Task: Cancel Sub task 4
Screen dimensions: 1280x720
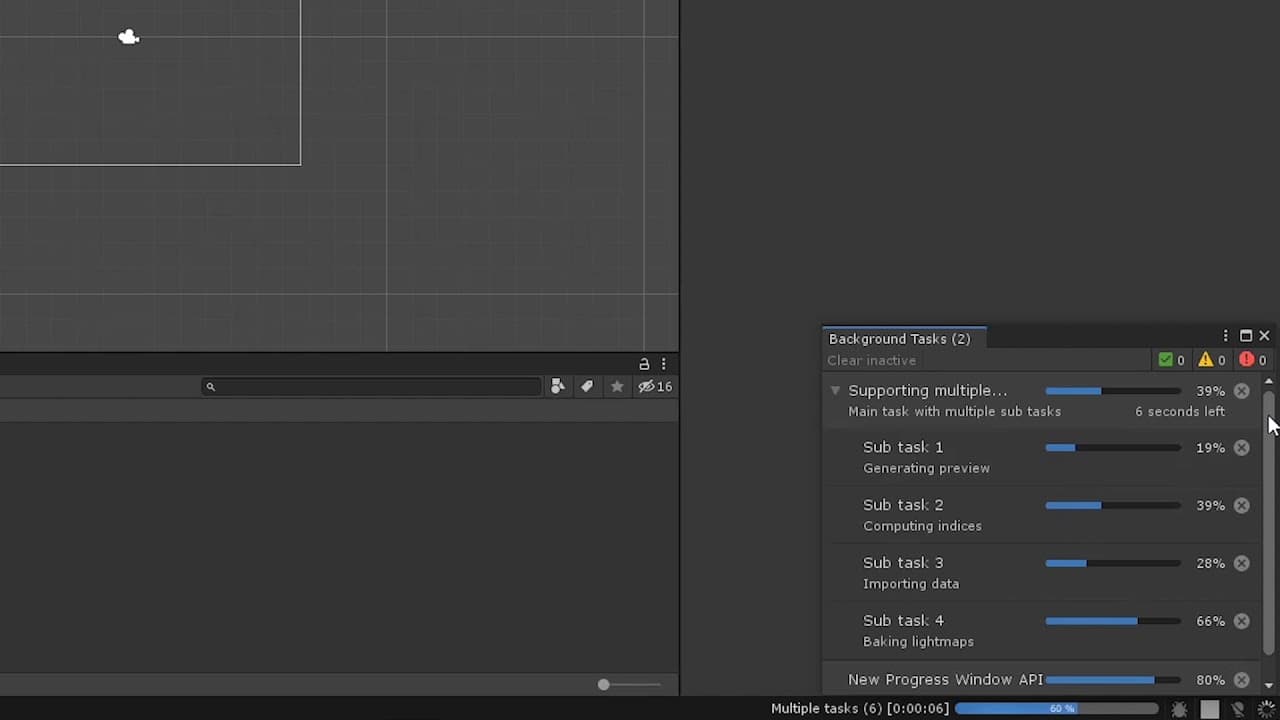Action: coord(1242,622)
